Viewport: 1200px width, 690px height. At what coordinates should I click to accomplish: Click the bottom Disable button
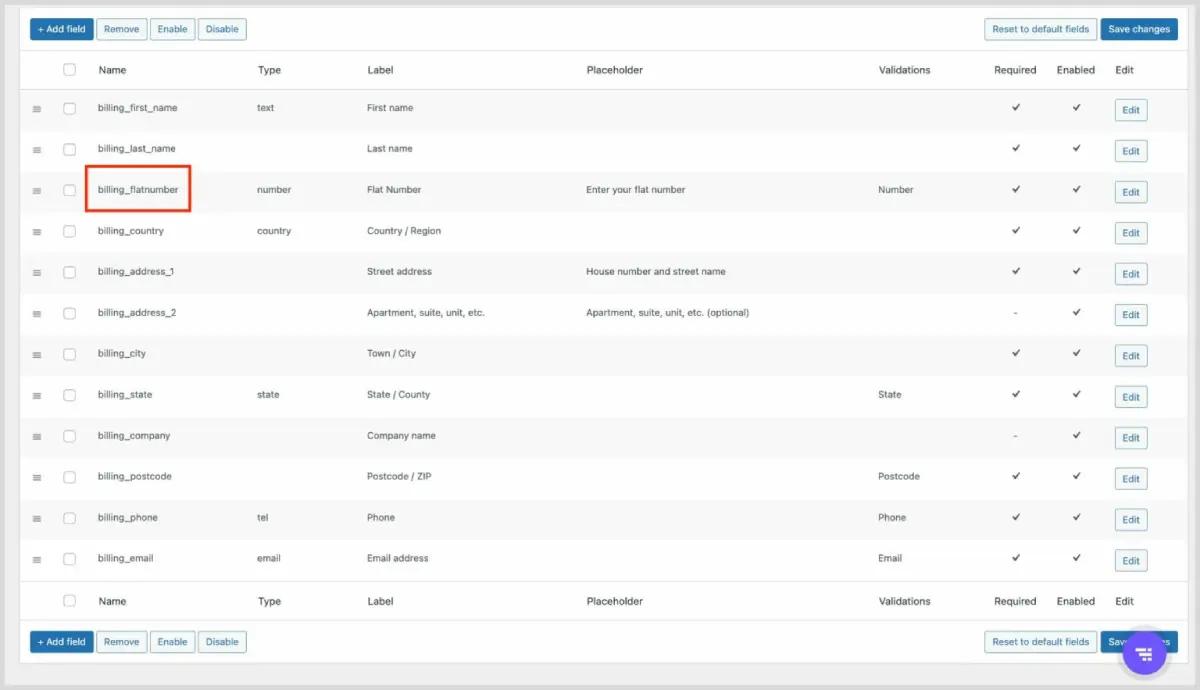pos(222,642)
